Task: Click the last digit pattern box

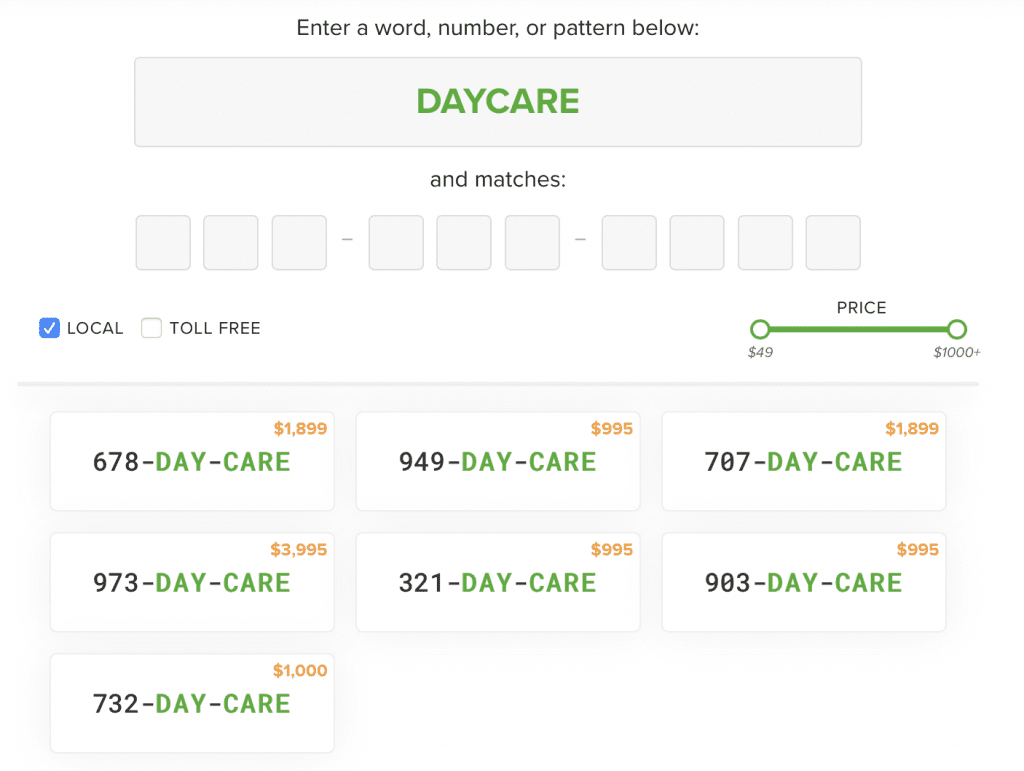Action: click(x=833, y=243)
